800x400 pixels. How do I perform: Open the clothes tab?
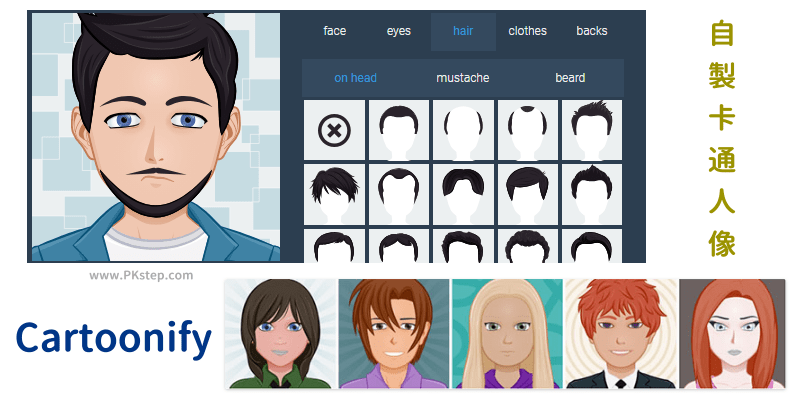(528, 31)
